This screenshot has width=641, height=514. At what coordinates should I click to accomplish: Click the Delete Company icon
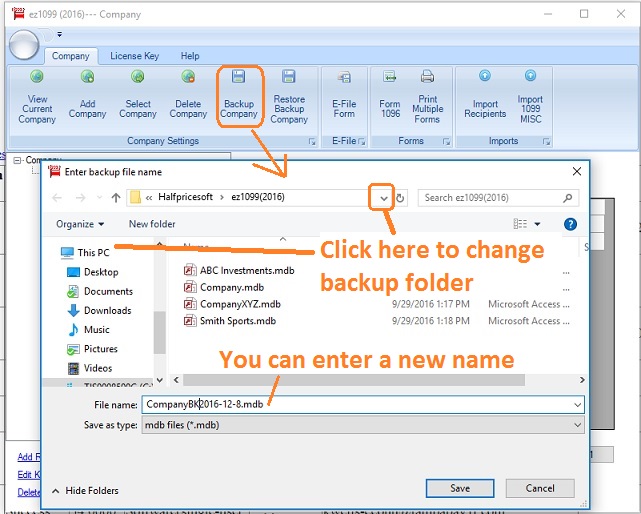click(188, 77)
